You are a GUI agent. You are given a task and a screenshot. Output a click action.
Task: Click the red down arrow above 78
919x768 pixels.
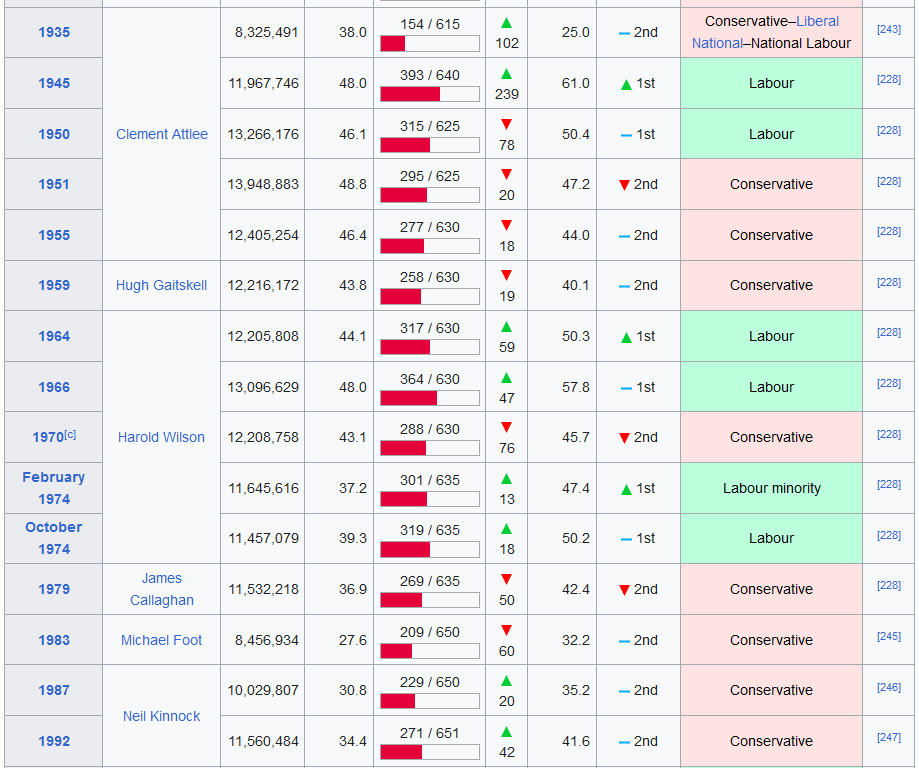[x=506, y=124]
